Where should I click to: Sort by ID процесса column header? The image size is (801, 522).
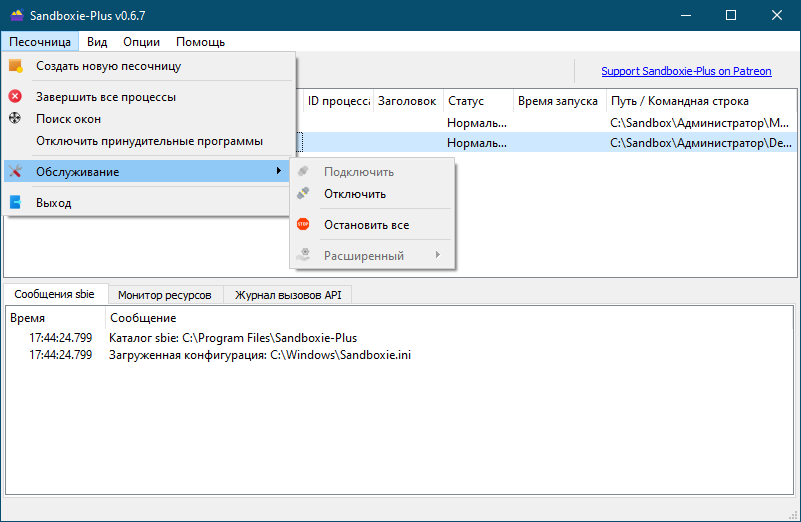tap(339, 101)
